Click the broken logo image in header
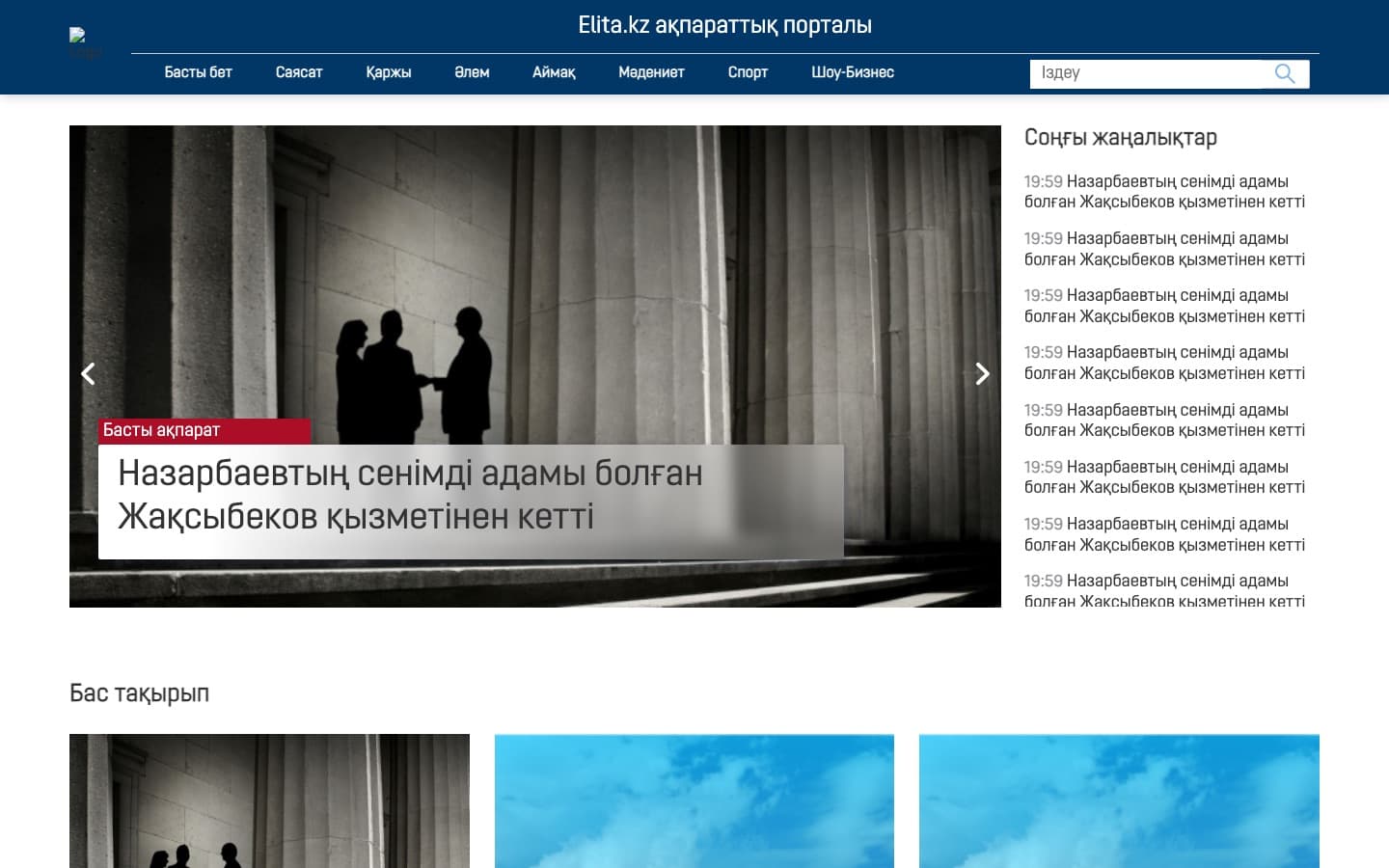Image resolution: width=1389 pixels, height=868 pixels. [x=85, y=44]
